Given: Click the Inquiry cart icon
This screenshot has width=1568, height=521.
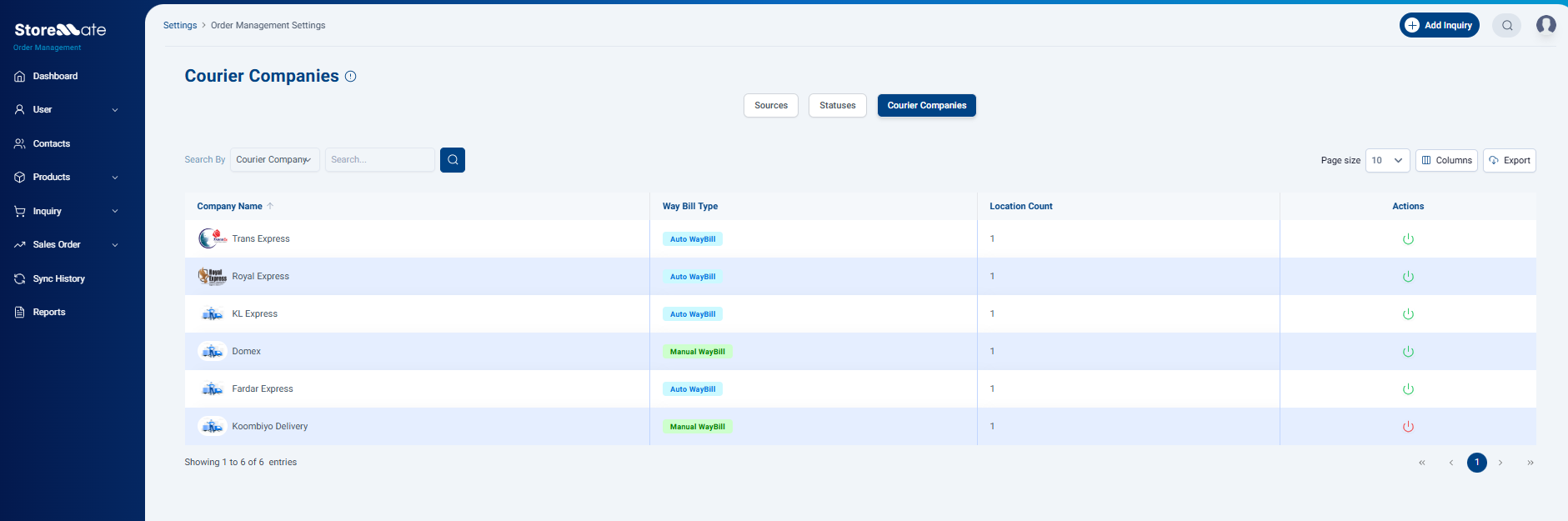Looking at the screenshot, I should coord(20,212).
